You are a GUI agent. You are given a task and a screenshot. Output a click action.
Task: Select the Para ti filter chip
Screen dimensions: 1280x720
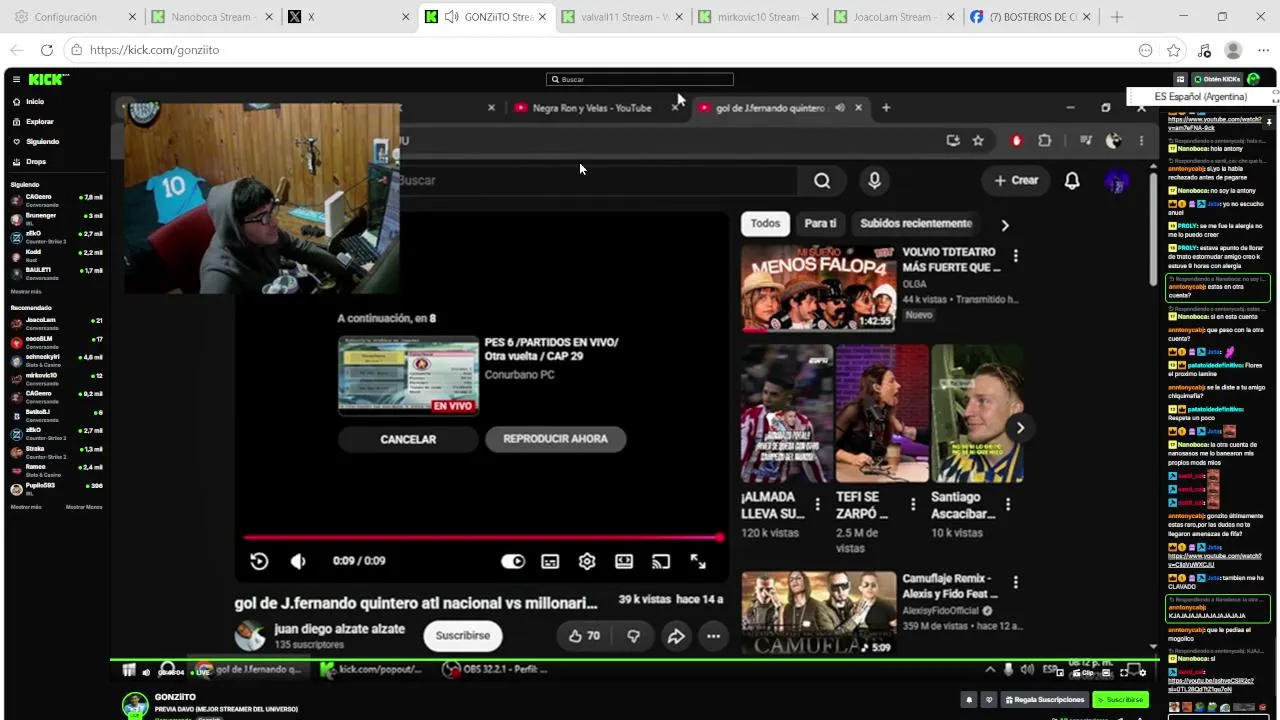tap(820, 224)
